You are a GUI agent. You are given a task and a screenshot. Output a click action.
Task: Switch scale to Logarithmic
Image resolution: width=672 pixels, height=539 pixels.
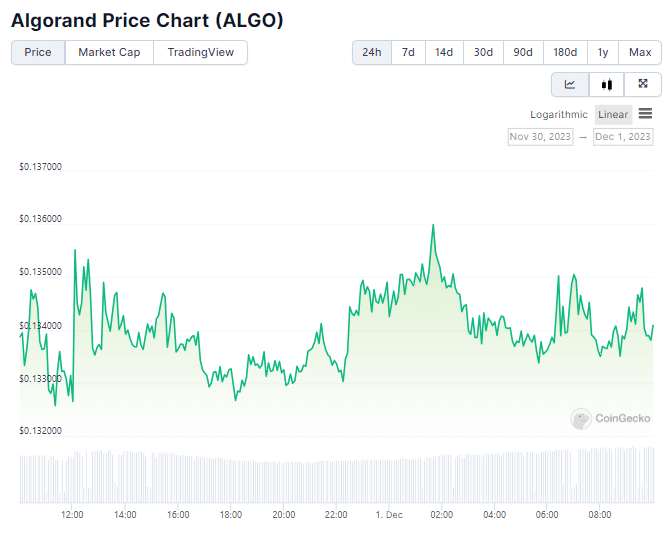[558, 114]
